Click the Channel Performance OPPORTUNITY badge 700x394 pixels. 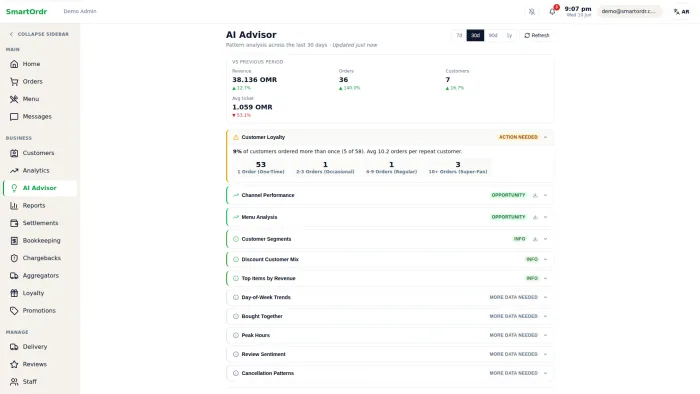pos(508,195)
